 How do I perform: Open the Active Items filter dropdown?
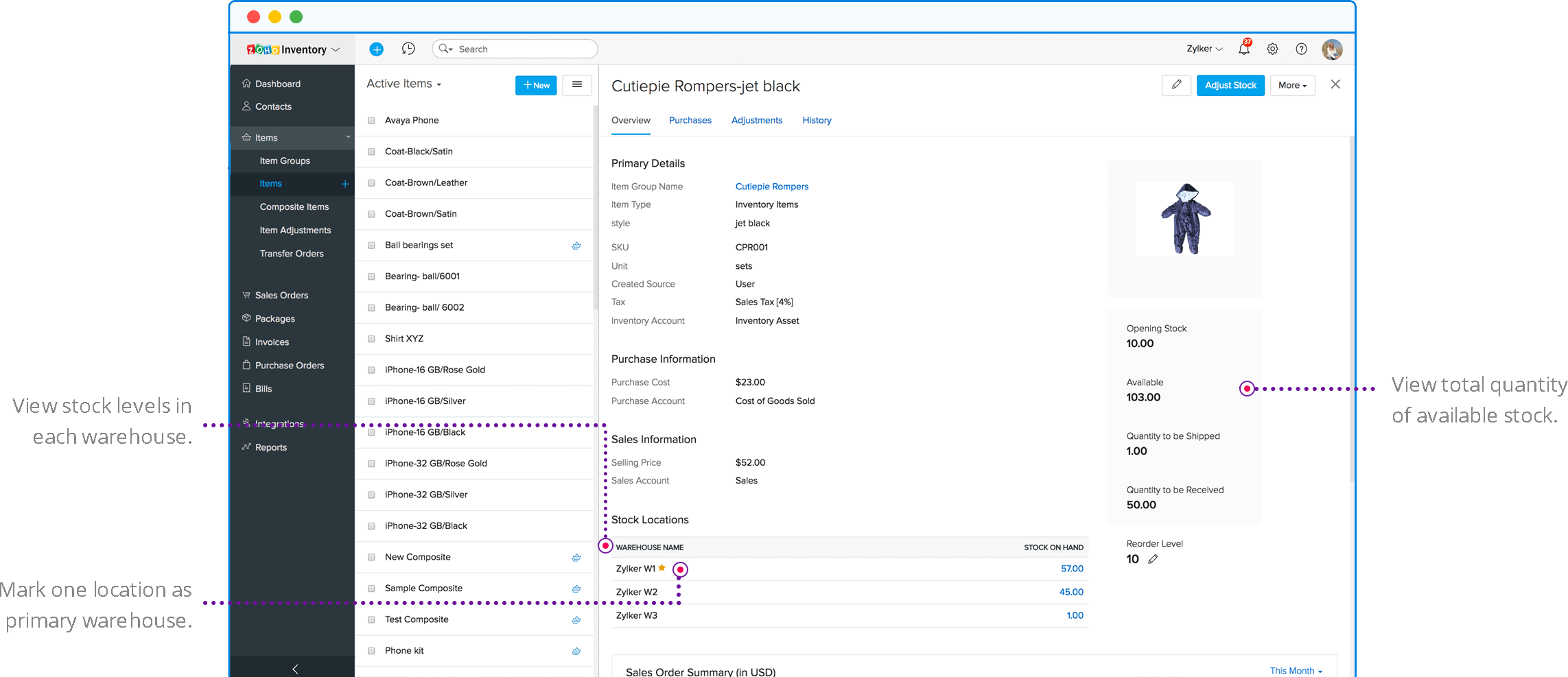pos(403,83)
